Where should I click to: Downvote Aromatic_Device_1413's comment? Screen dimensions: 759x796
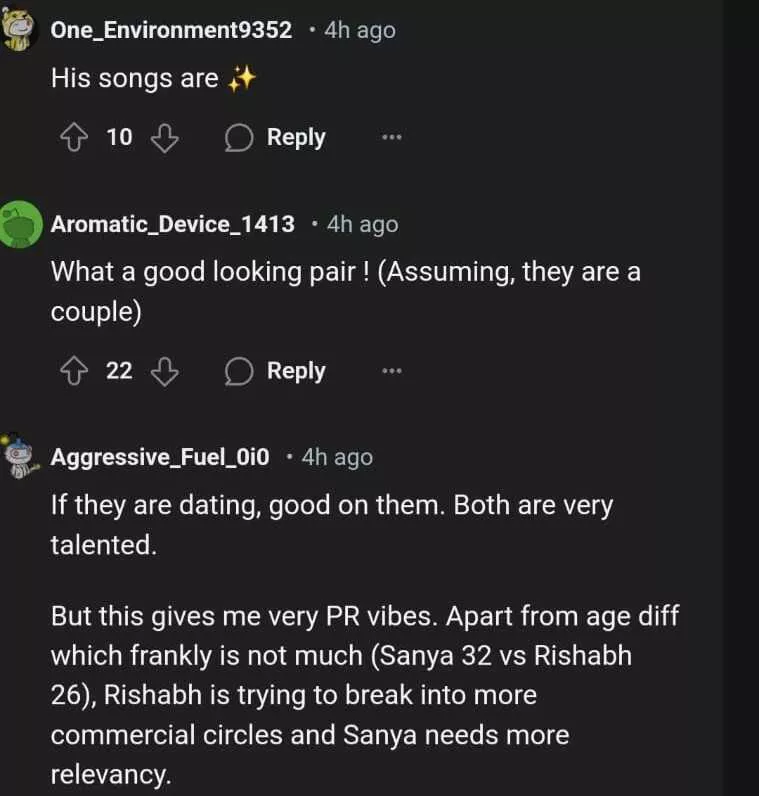click(x=164, y=372)
